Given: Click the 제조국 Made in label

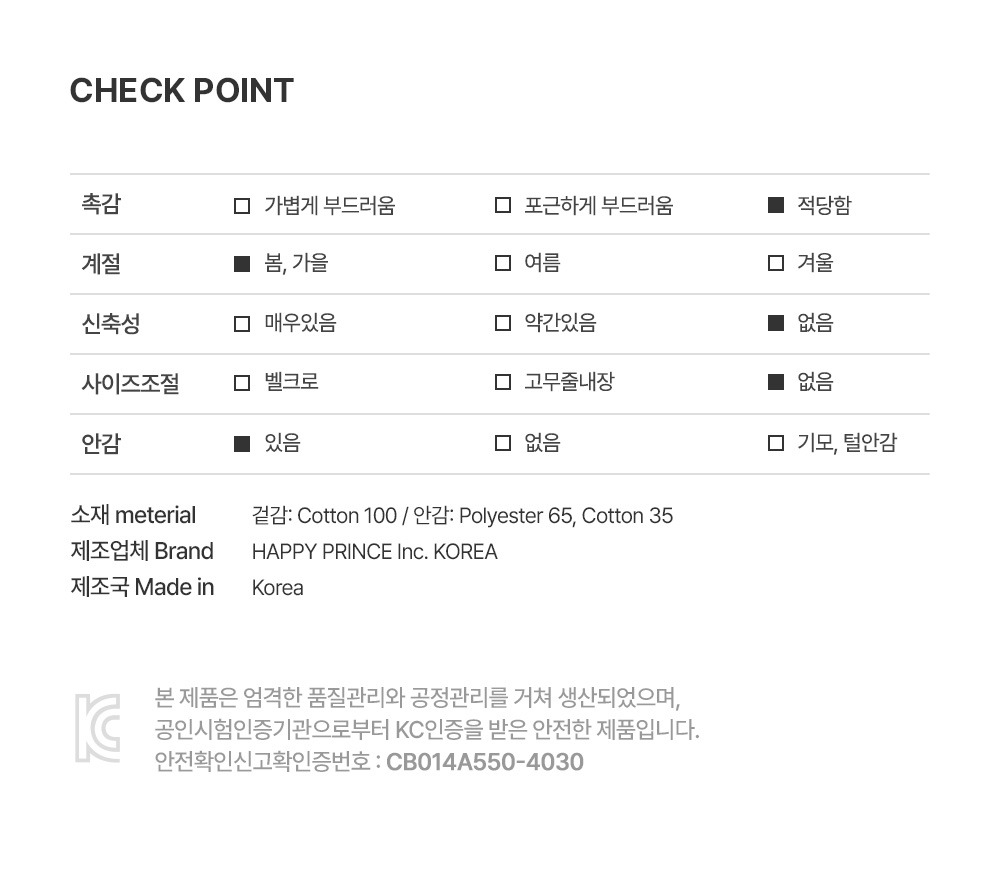Looking at the screenshot, I should click(x=142, y=587).
